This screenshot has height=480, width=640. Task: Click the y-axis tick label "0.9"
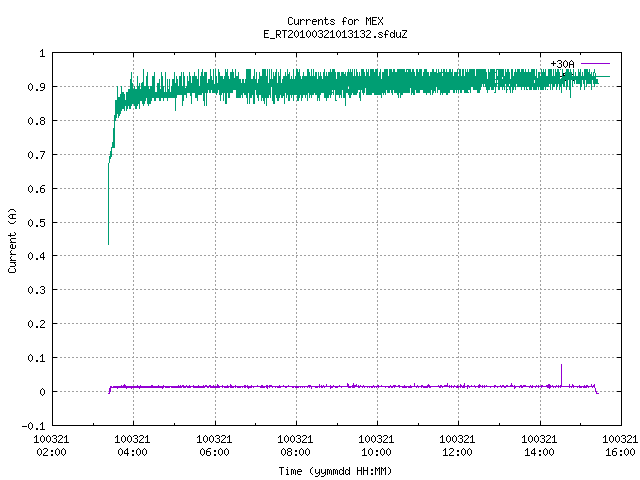click(x=36, y=87)
